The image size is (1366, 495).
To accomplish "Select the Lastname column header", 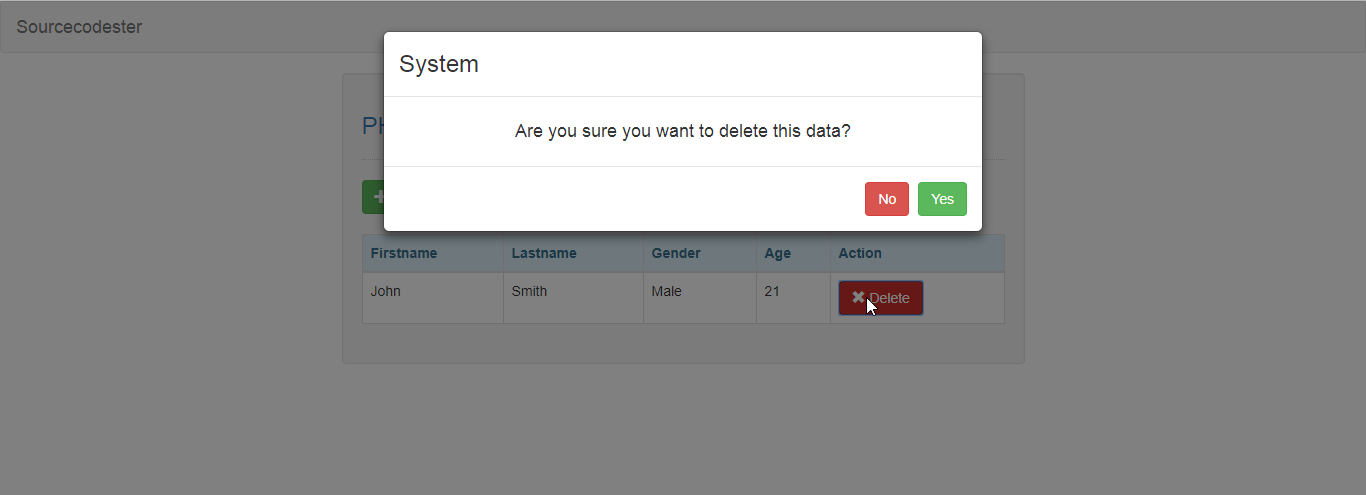I will pos(544,254).
